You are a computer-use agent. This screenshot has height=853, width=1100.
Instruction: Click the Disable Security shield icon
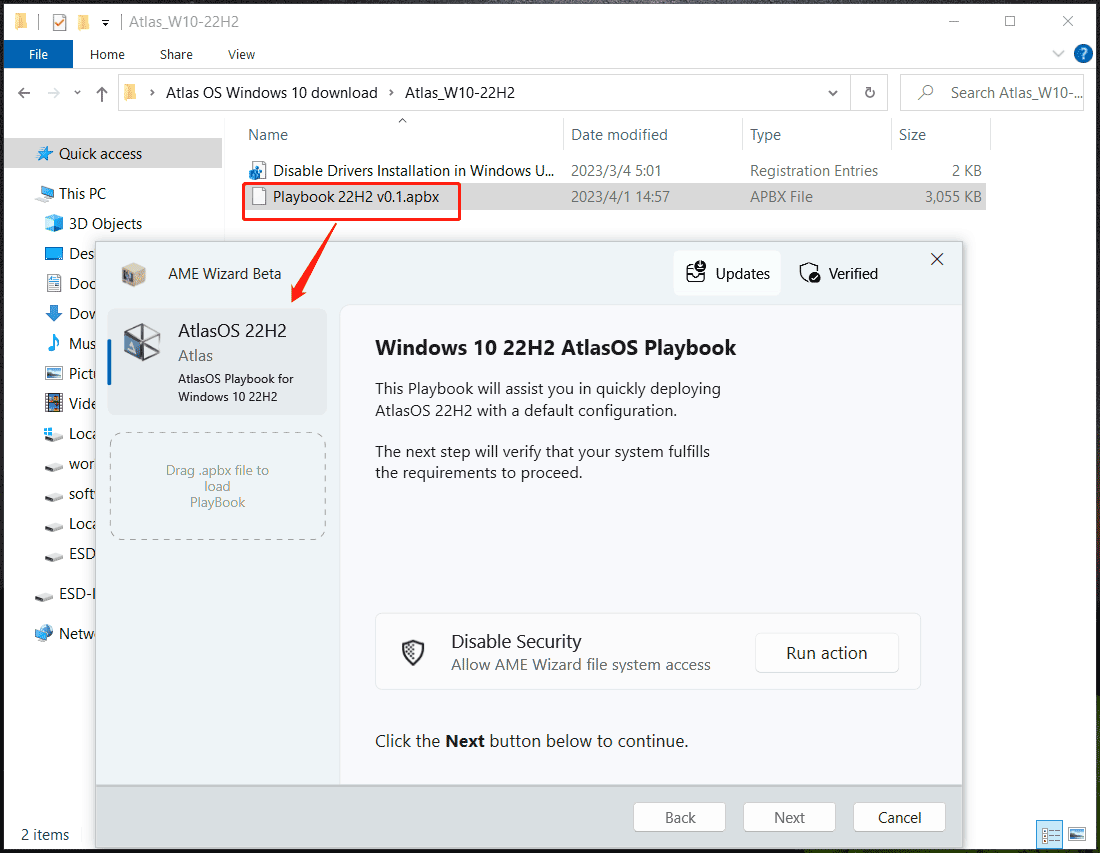pyautogui.click(x=413, y=652)
